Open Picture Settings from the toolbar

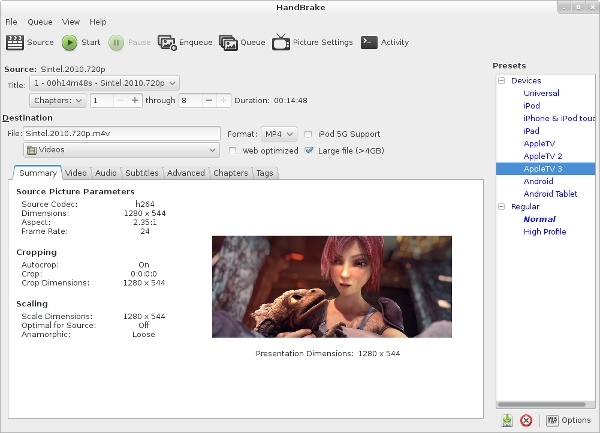282,43
